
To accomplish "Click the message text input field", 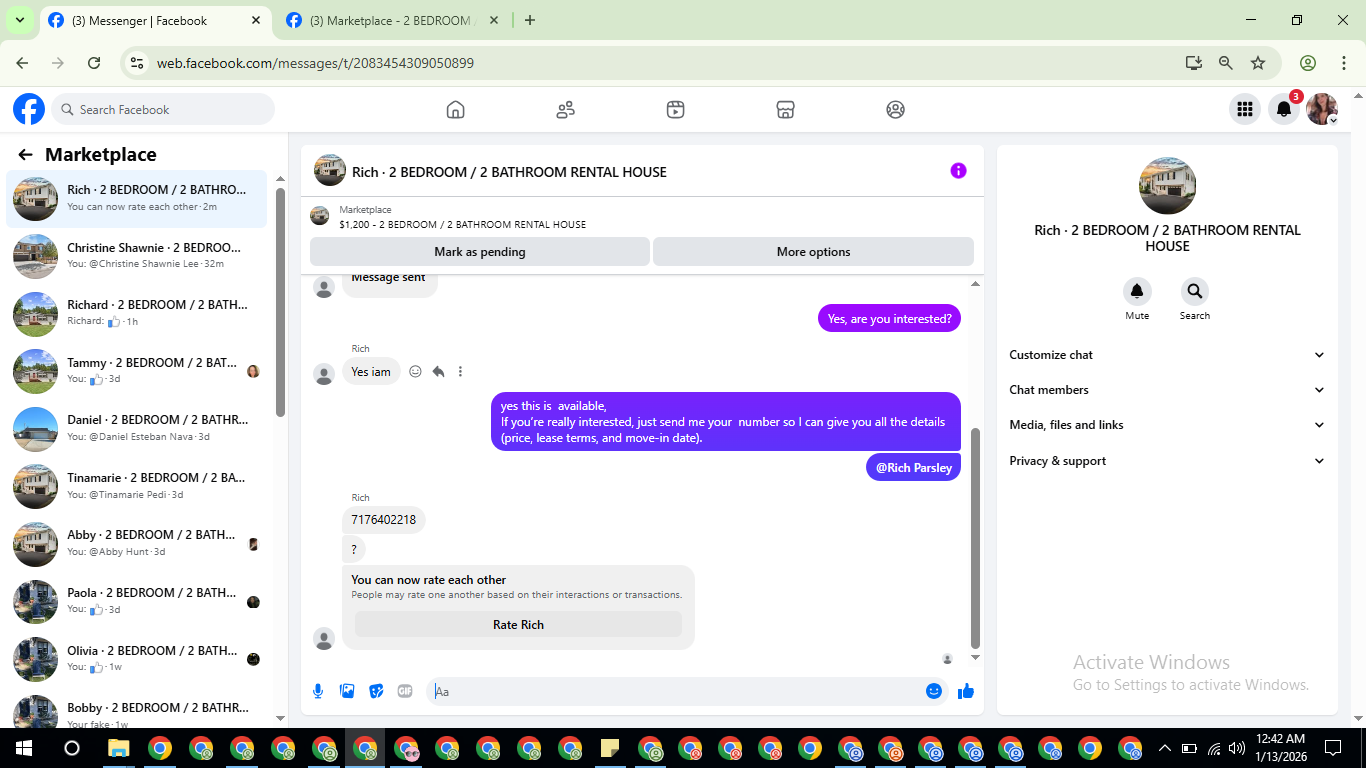I will coord(678,691).
